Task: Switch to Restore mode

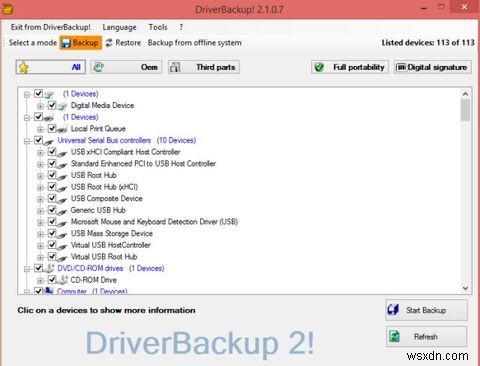Action: (x=123, y=43)
